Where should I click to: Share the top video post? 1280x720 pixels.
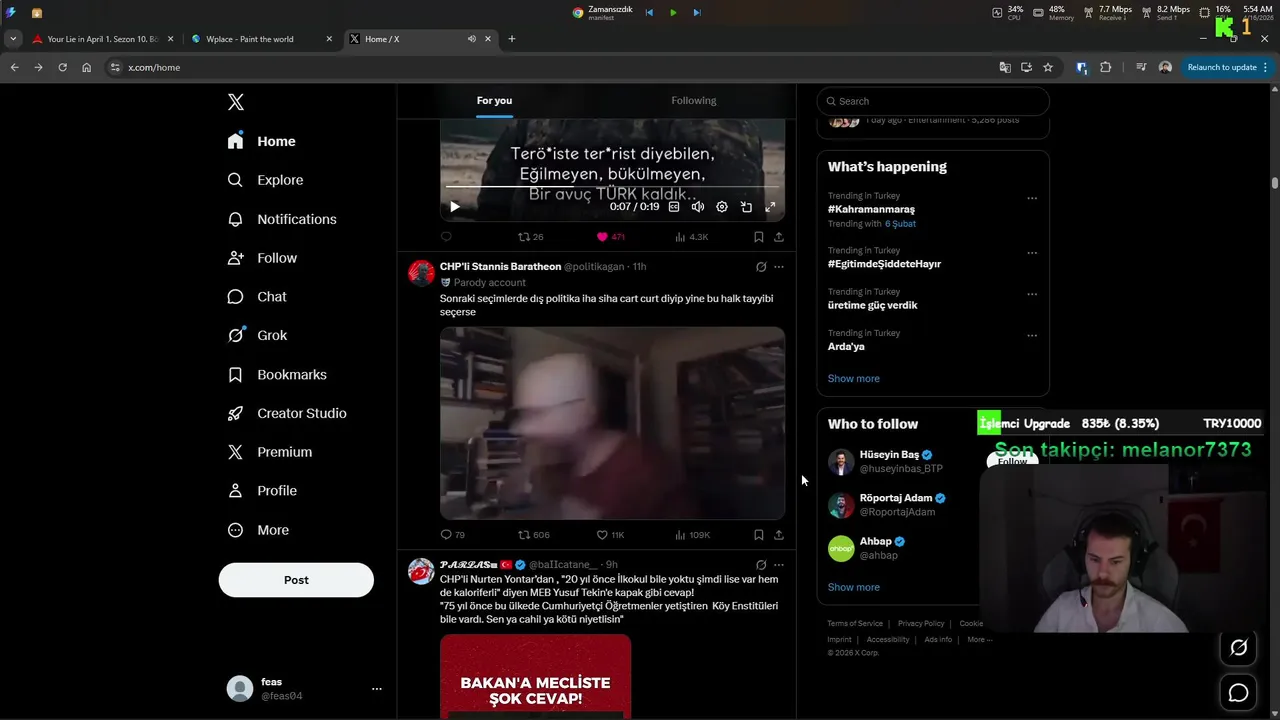point(779,237)
